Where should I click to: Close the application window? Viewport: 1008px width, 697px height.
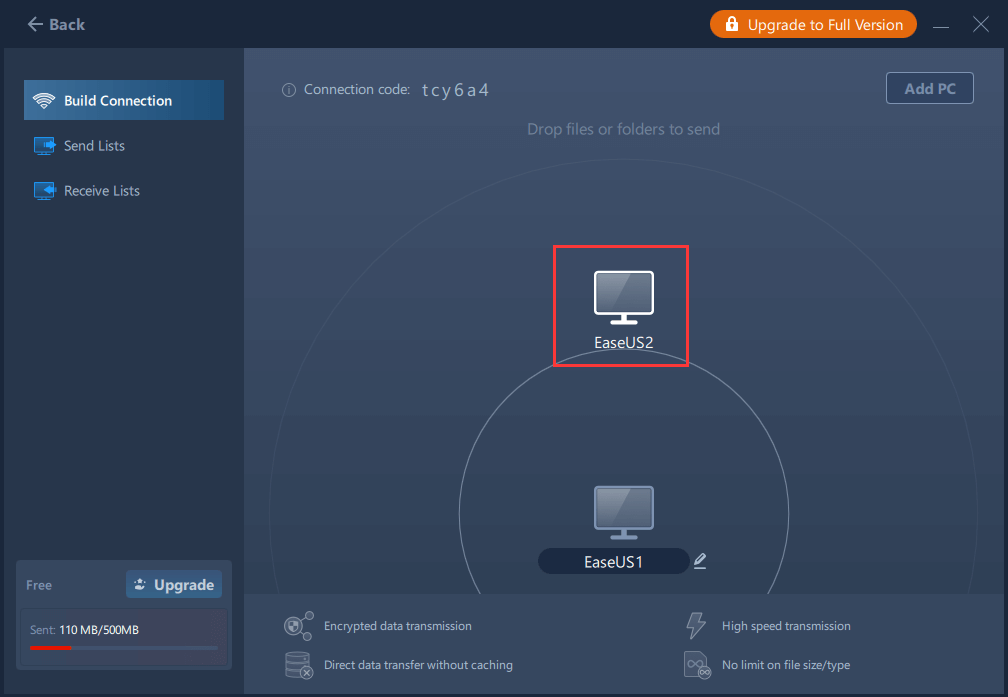pos(980,25)
